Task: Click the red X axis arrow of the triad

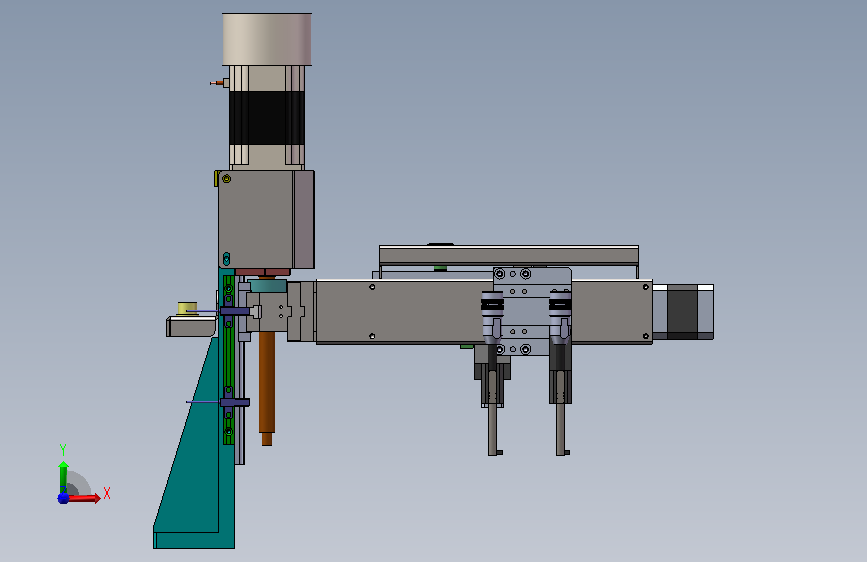Action: pyautogui.click(x=83, y=498)
